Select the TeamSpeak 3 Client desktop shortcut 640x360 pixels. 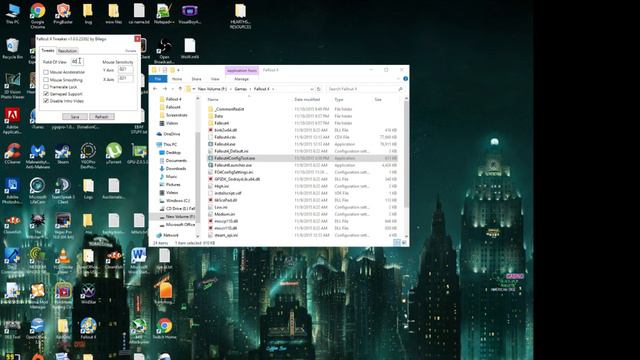click(63, 191)
